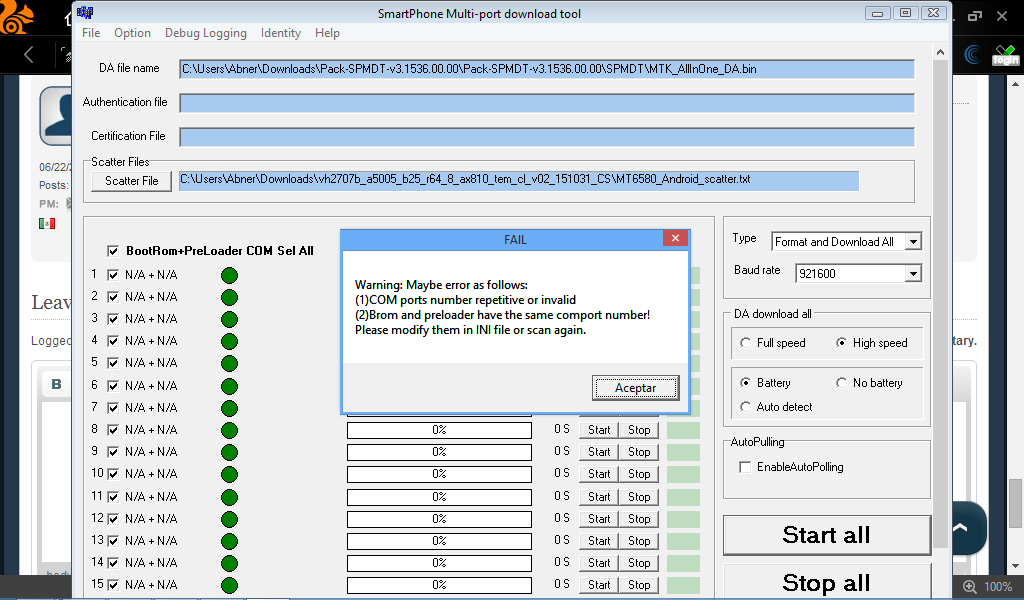Click the download tool title bar app icon

(85, 12)
